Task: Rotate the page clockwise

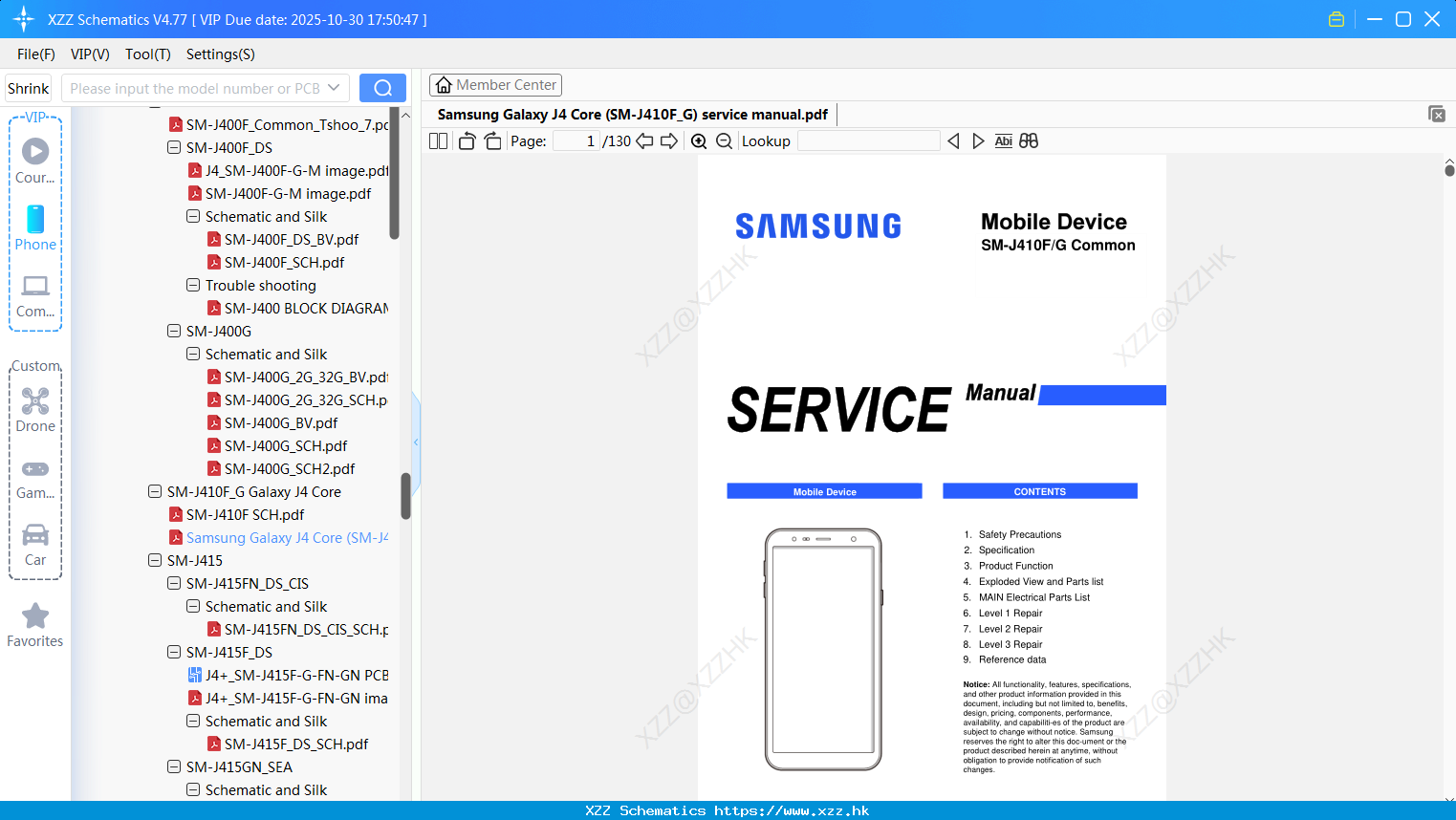Action: point(492,141)
